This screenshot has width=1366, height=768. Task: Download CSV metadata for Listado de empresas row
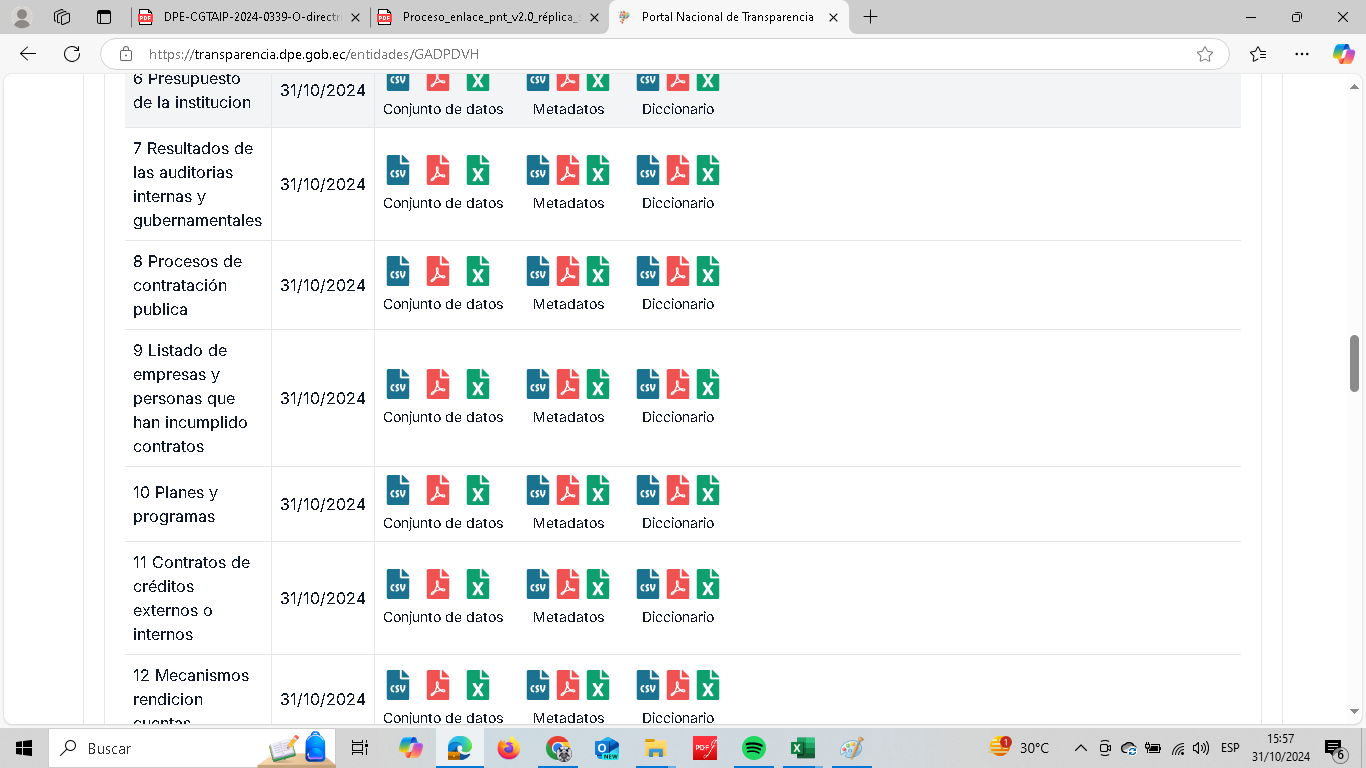point(538,385)
